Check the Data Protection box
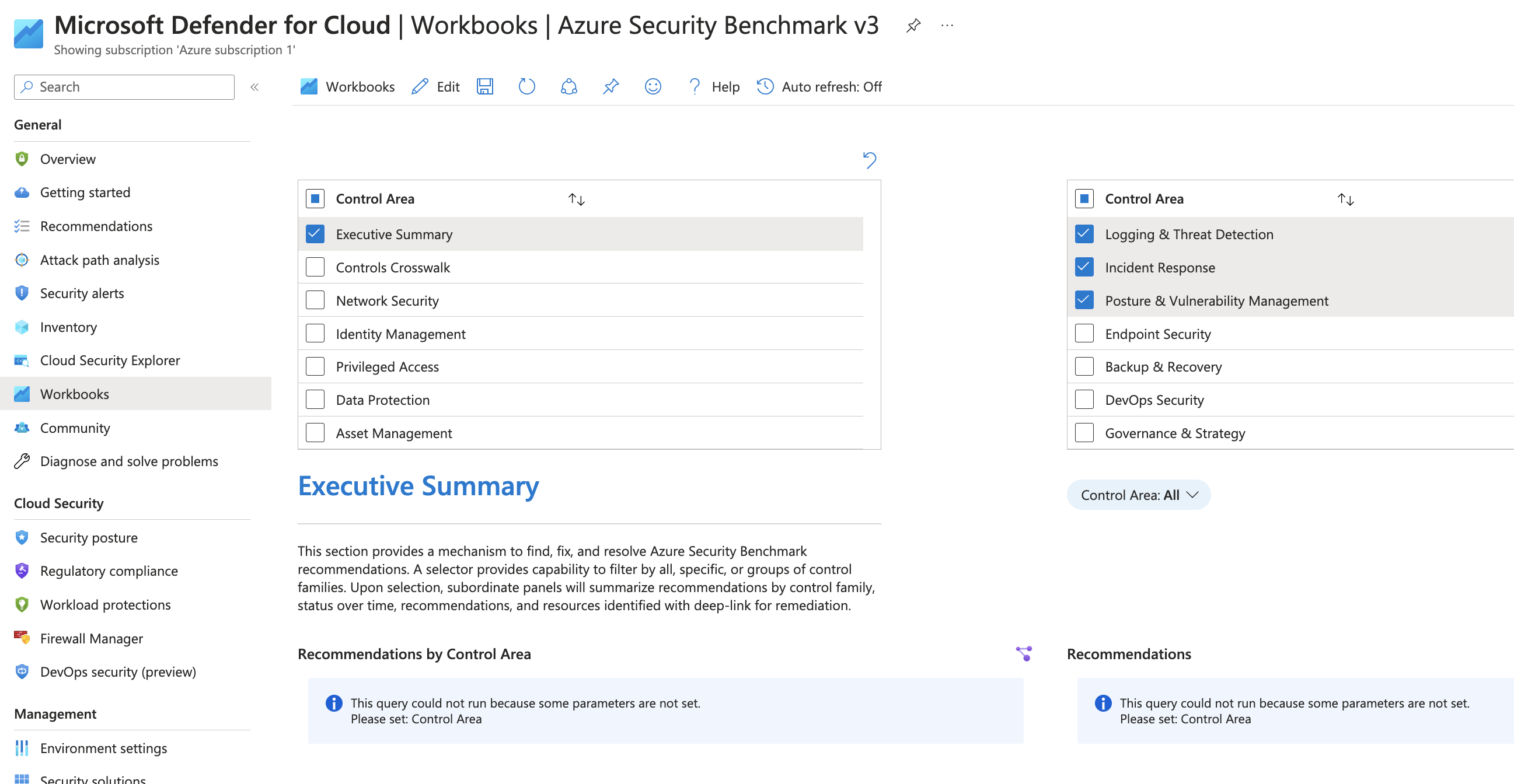The height and width of the screenshot is (784, 1514). (x=315, y=400)
